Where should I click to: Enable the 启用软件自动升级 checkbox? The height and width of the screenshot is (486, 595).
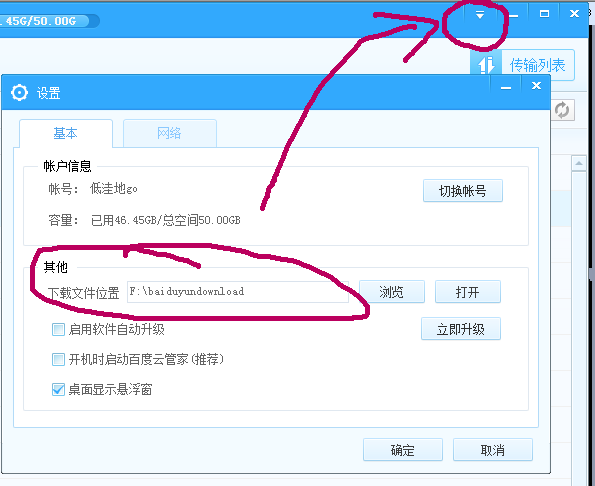(x=58, y=329)
